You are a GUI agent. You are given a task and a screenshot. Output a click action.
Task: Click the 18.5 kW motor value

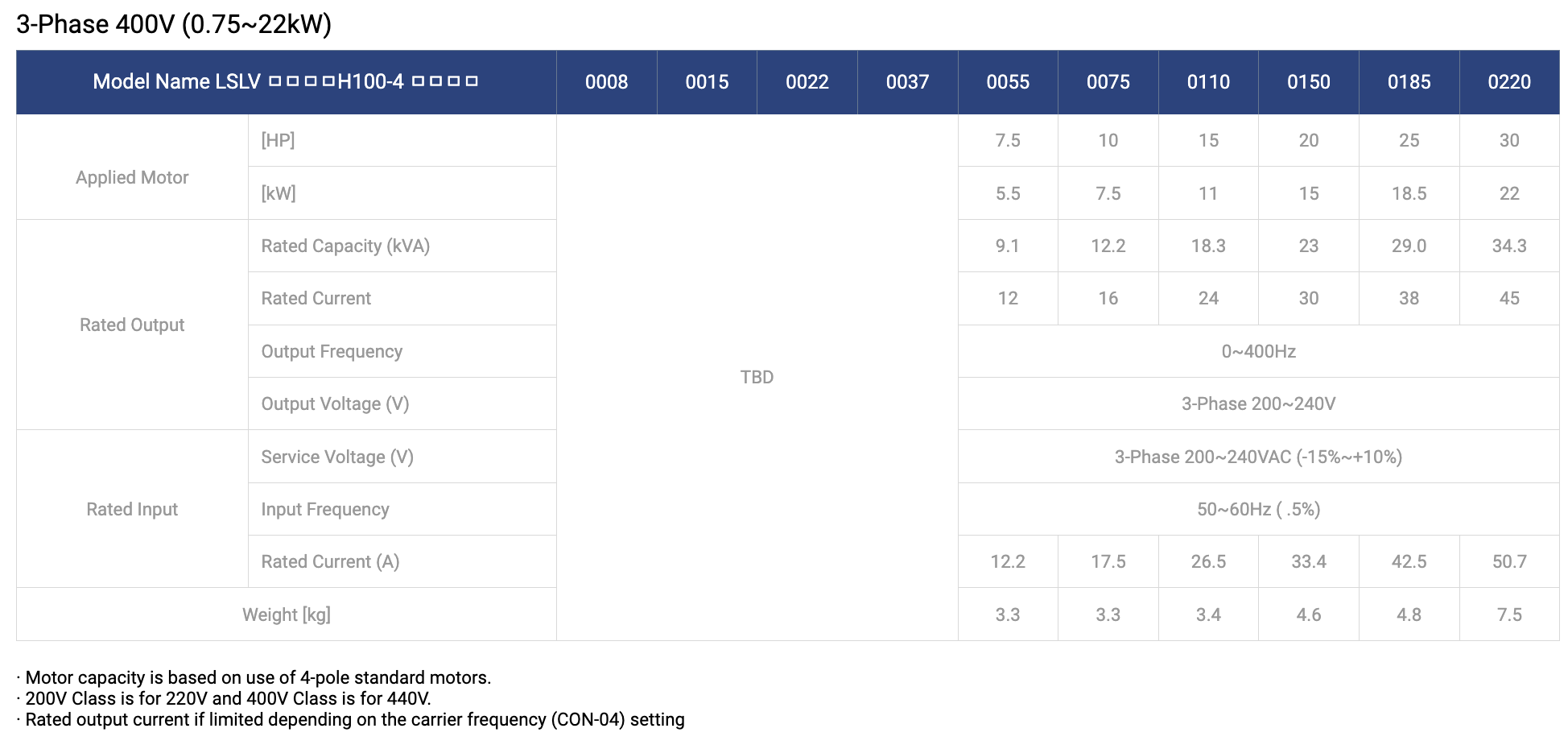[1409, 193]
